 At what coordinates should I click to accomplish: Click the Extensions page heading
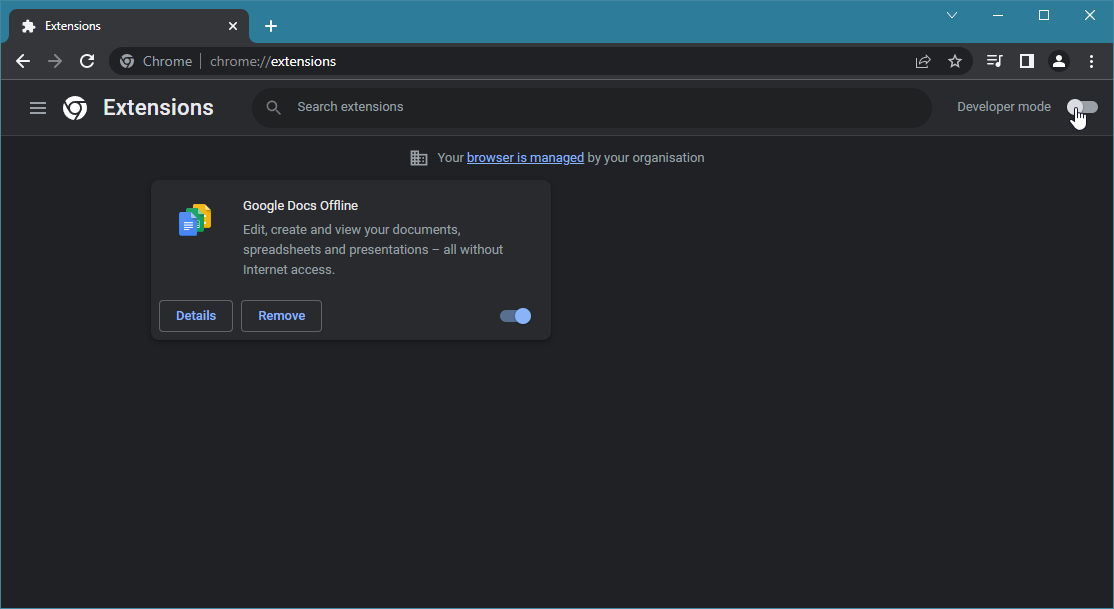pyautogui.click(x=158, y=107)
